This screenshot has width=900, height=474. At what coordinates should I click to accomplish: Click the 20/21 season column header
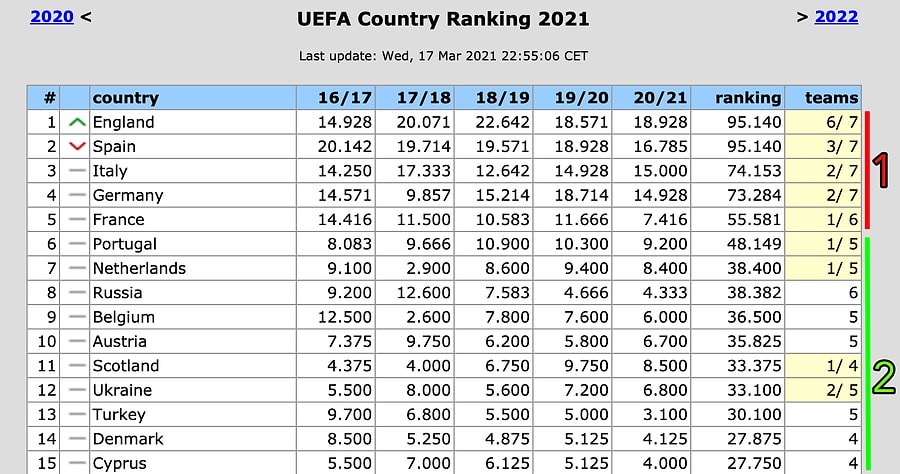[662, 98]
